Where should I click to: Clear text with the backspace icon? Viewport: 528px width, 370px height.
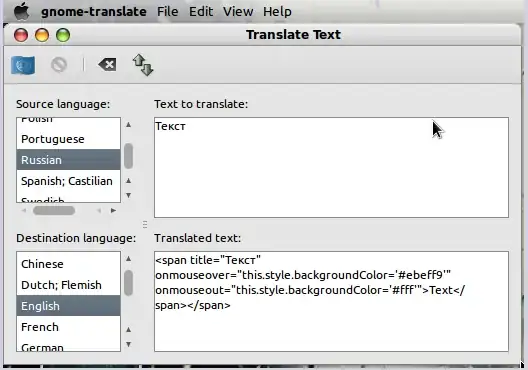pos(107,64)
